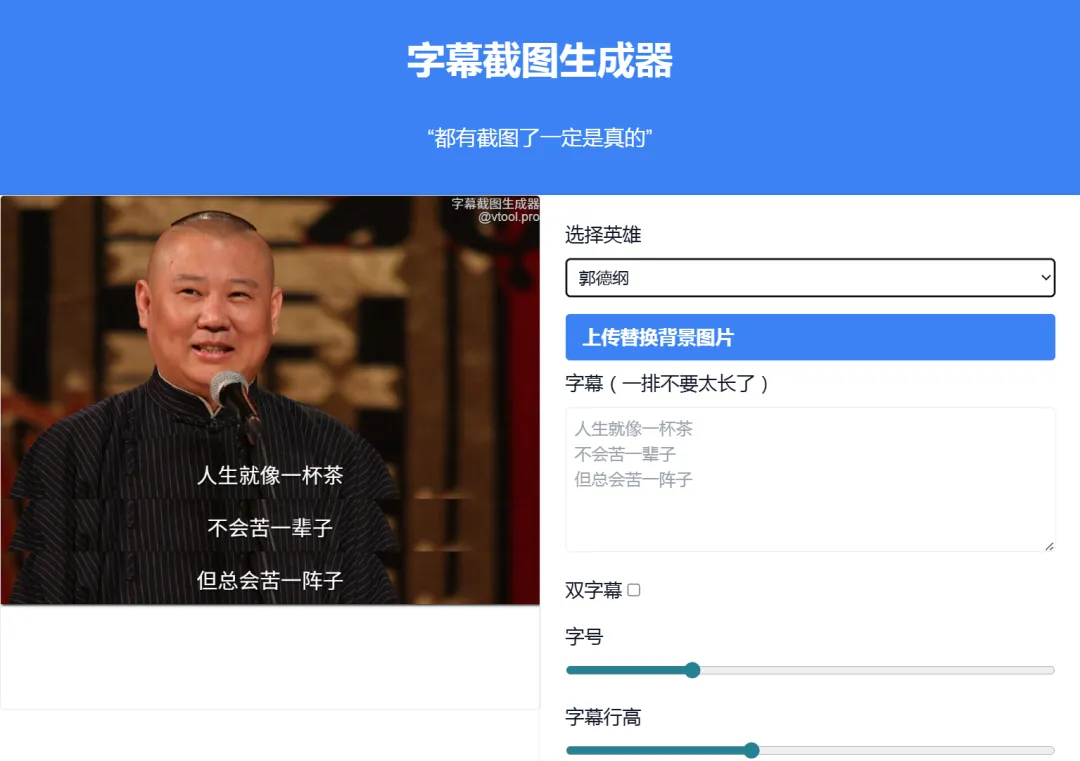Click into the 字幕 text area
Image resolution: width=1080 pixels, height=761 pixels.
[810, 479]
